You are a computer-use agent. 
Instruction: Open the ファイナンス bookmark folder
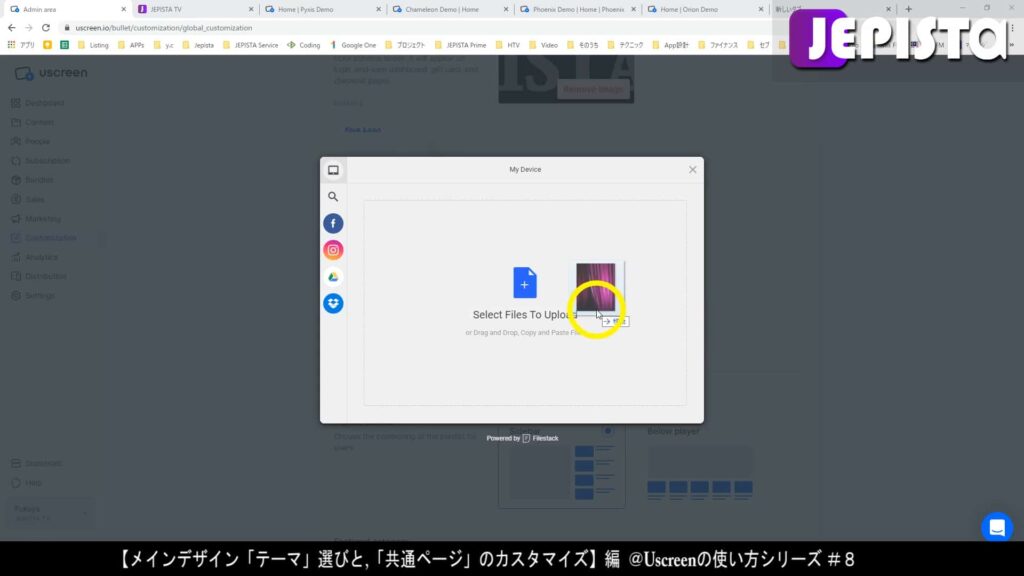[718, 45]
